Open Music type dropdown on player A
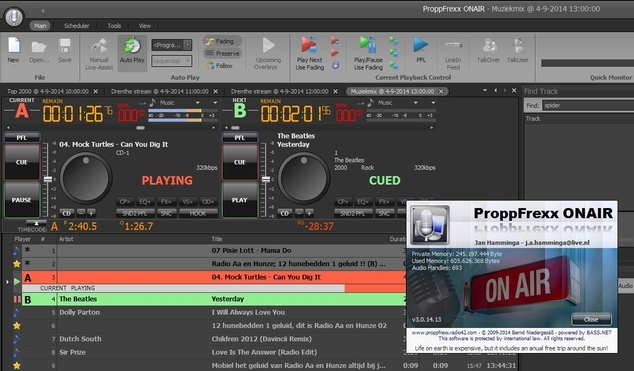 (198, 103)
